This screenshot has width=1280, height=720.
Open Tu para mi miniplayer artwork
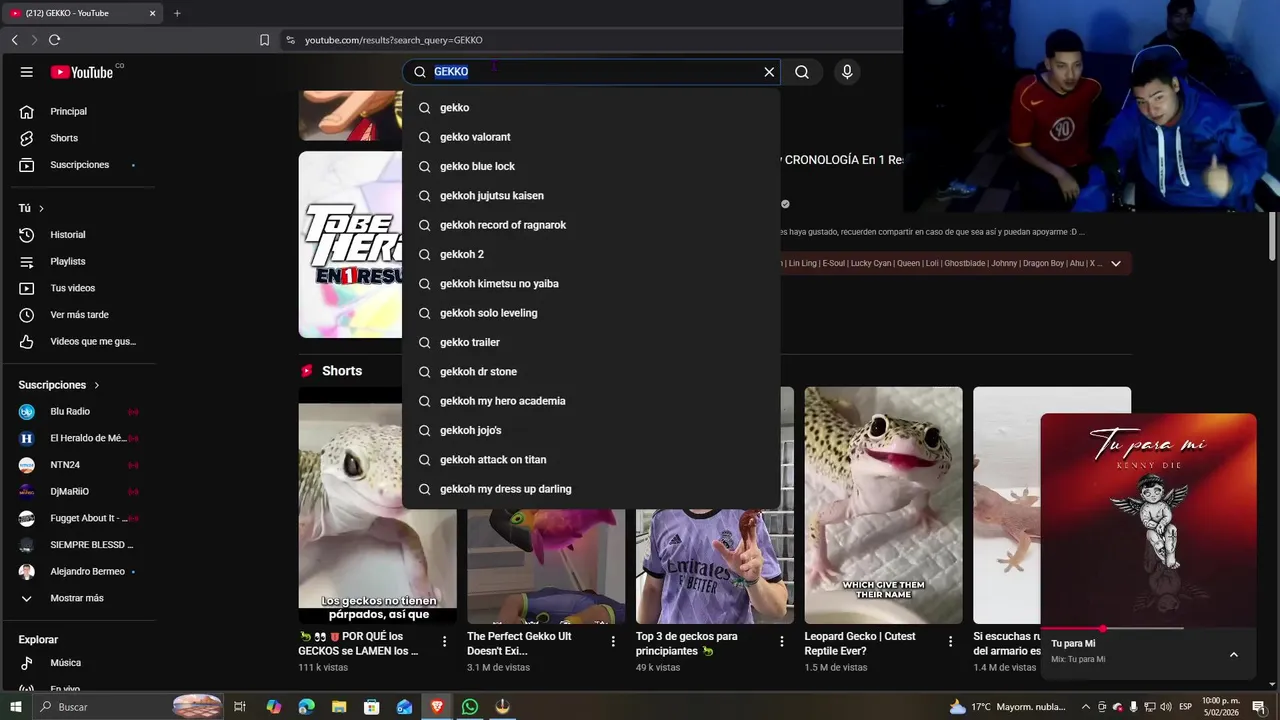[1148, 520]
